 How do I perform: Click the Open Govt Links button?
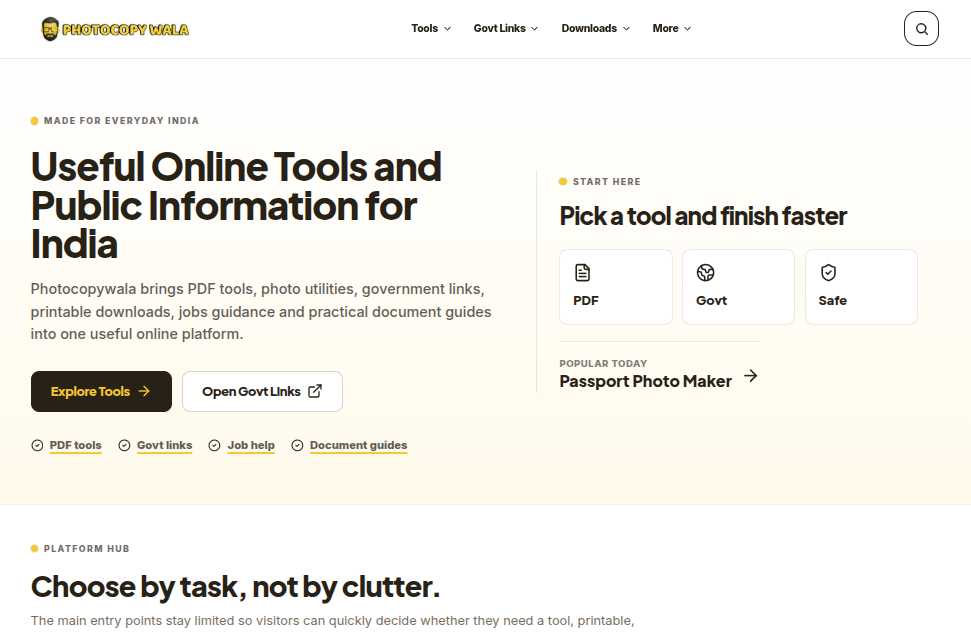263,391
